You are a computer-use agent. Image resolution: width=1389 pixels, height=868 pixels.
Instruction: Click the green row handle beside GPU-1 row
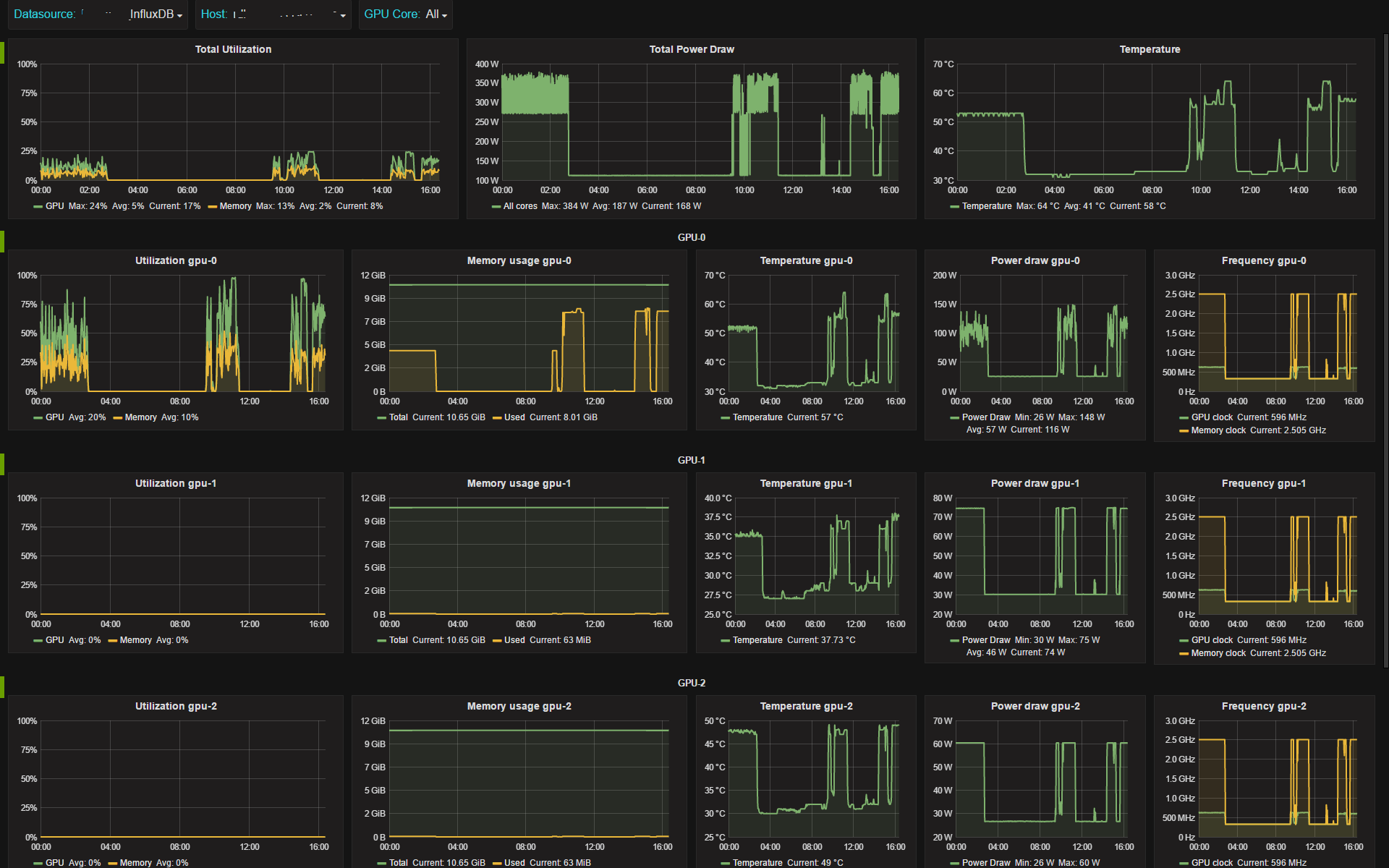(2, 464)
